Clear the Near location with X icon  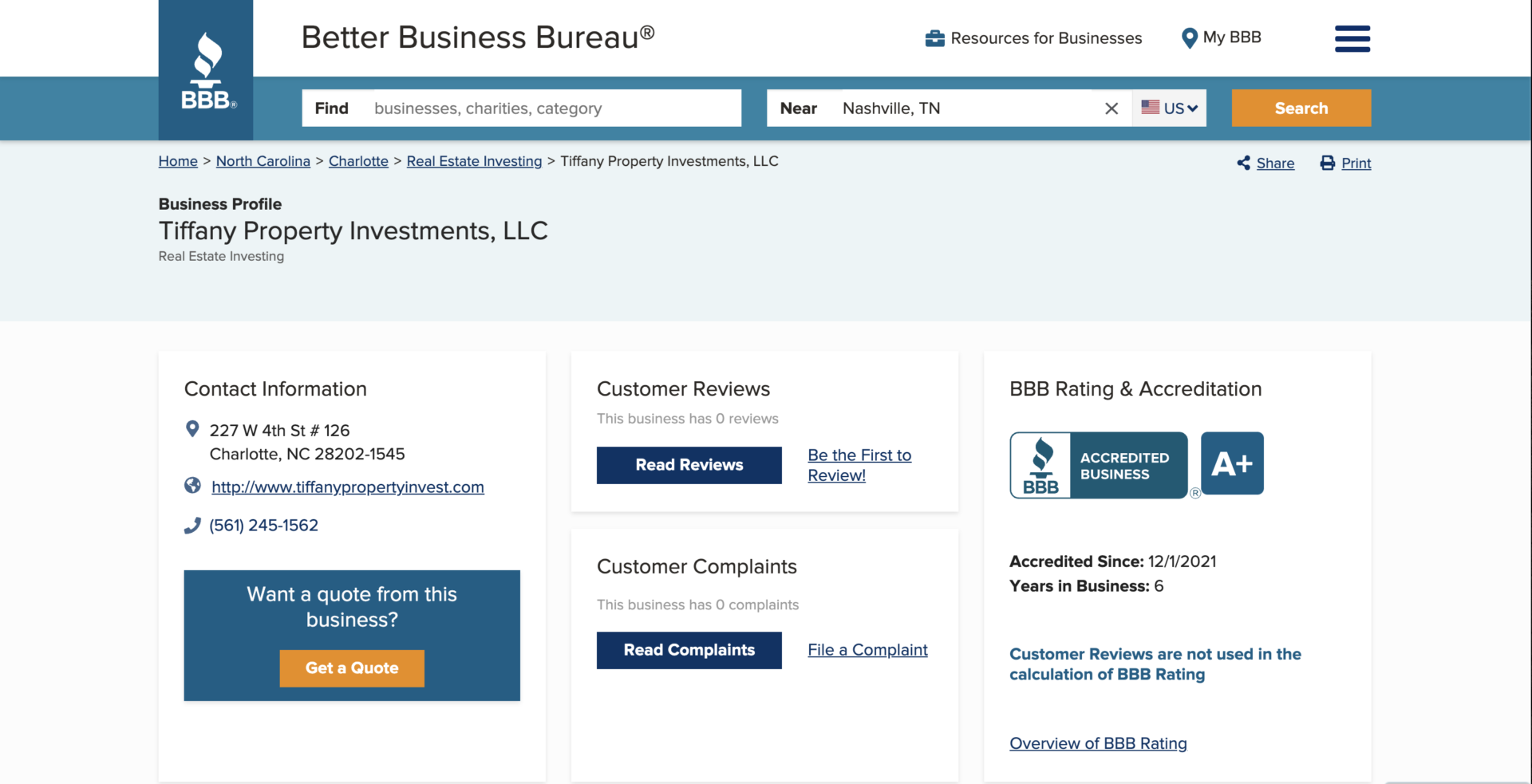(1111, 108)
